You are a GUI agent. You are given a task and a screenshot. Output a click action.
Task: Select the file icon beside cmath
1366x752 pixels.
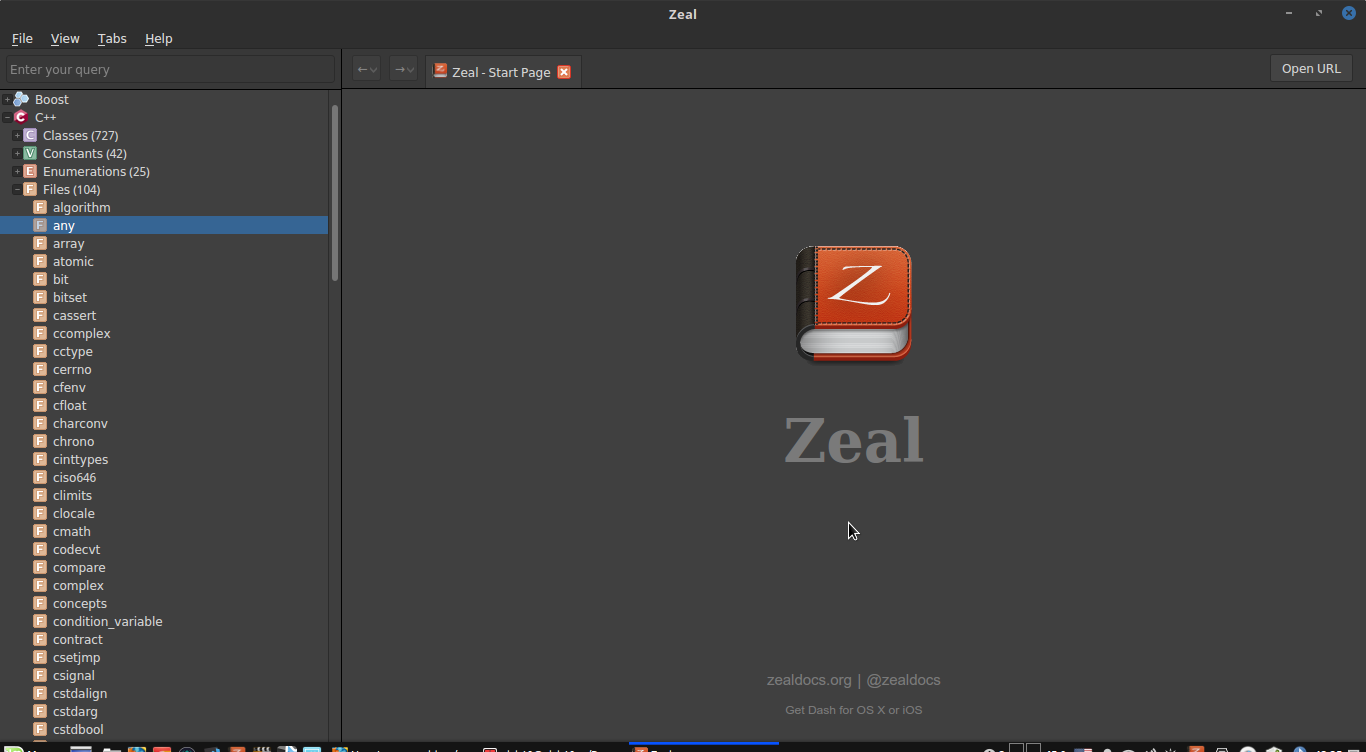[40, 531]
